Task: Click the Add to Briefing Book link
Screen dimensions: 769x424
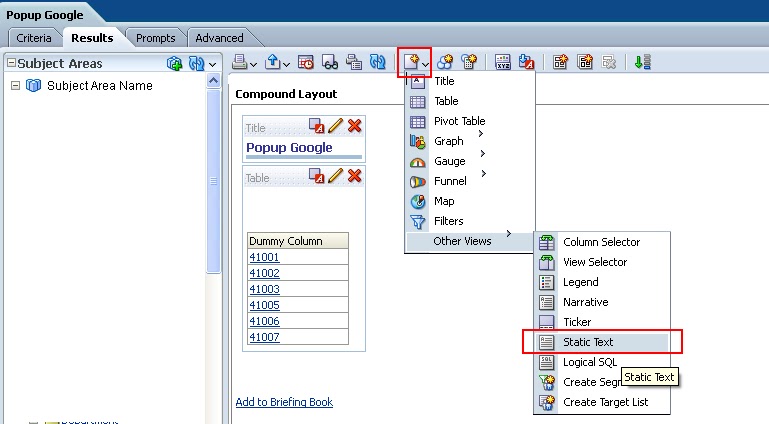Action: click(x=284, y=402)
